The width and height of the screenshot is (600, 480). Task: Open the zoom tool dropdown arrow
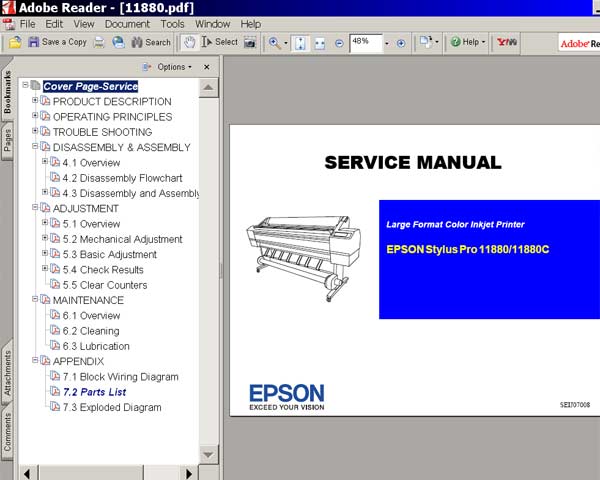(285, 43)
